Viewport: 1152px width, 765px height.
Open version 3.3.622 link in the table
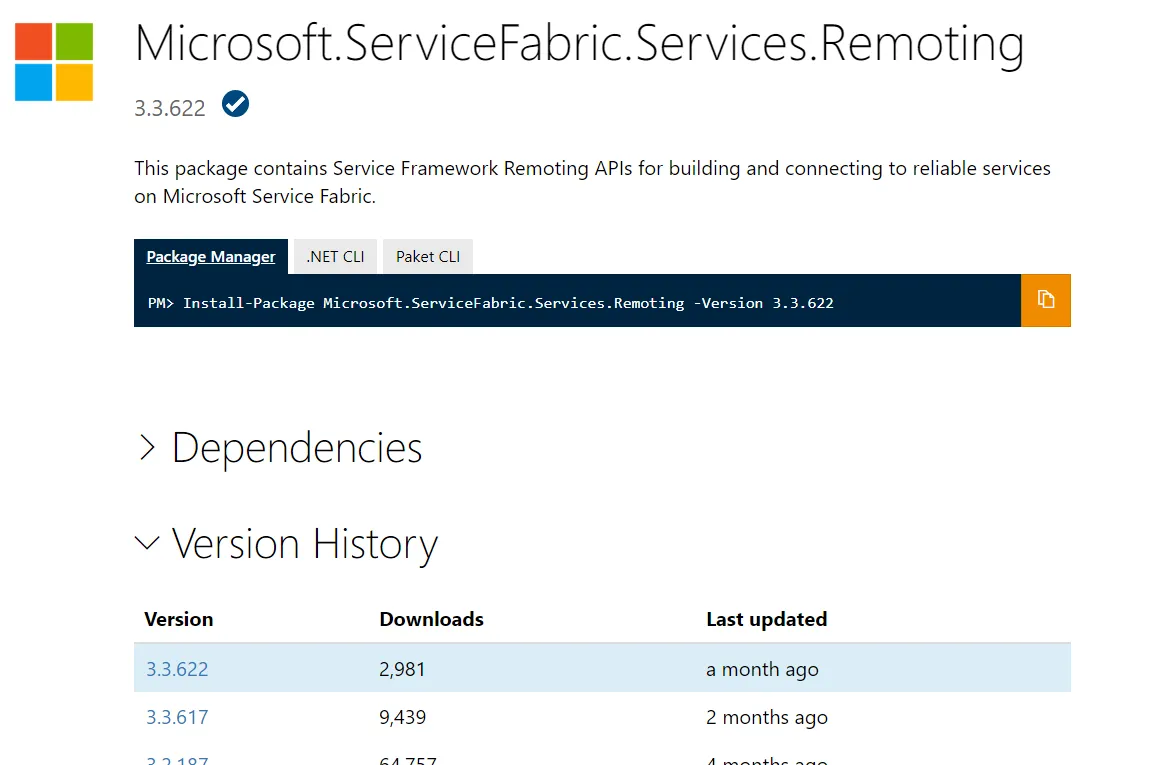tap(177, 669)
